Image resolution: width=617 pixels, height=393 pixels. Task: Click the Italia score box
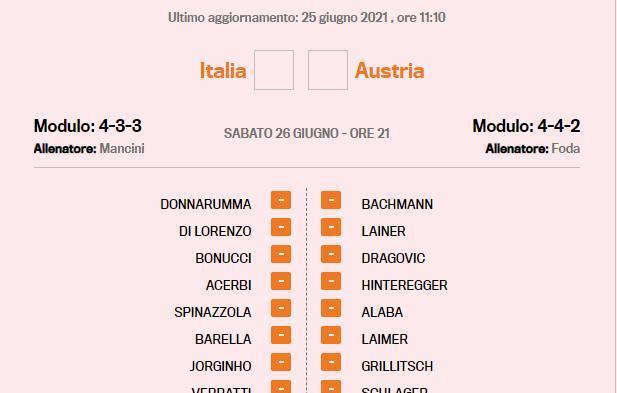274,70
